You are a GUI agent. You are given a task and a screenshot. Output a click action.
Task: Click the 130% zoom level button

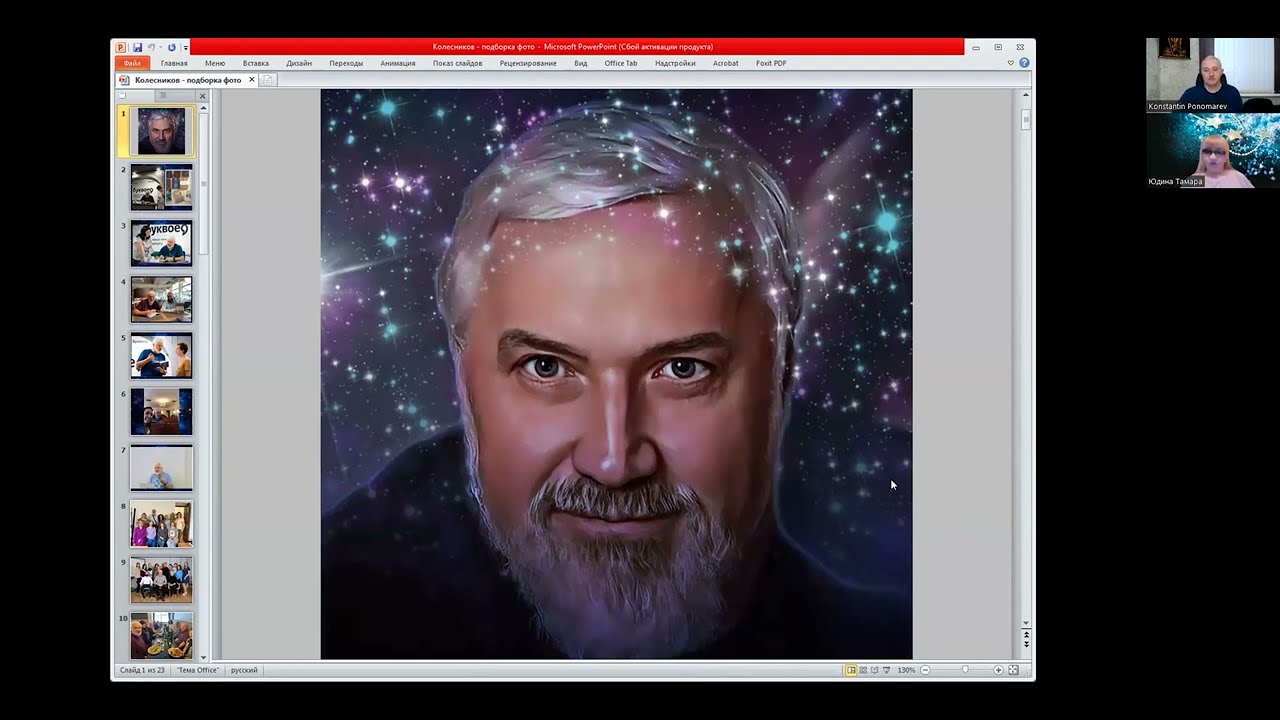[x=906, y=670]
